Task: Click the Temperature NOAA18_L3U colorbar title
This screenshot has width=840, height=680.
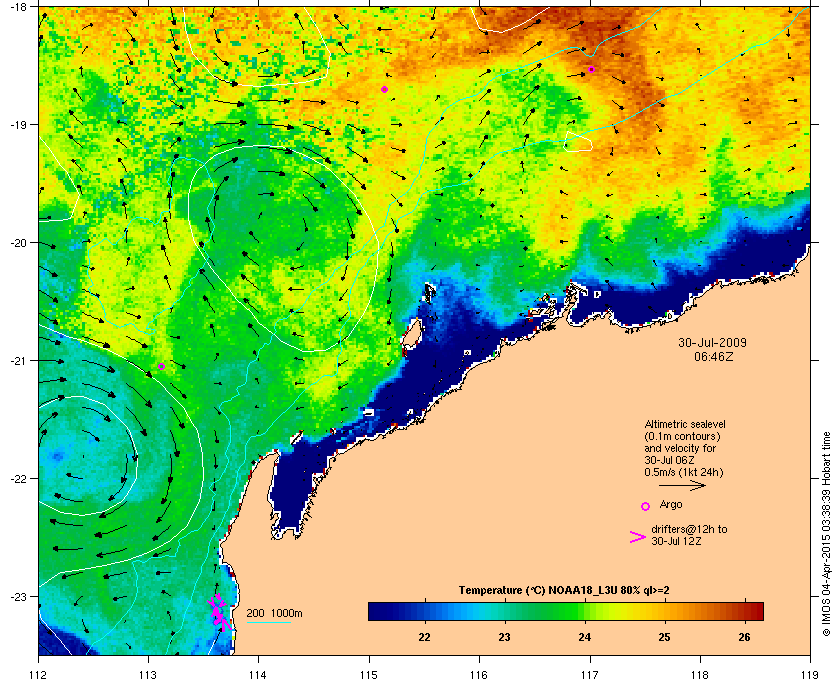Action: coord(564,591)
